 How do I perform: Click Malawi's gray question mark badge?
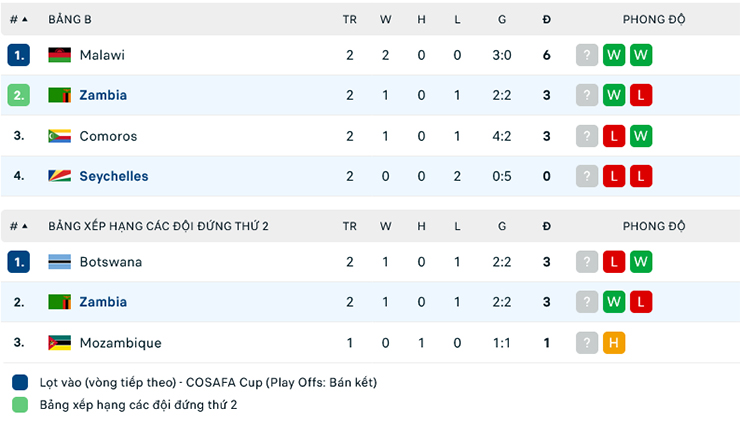click(587, 55)
